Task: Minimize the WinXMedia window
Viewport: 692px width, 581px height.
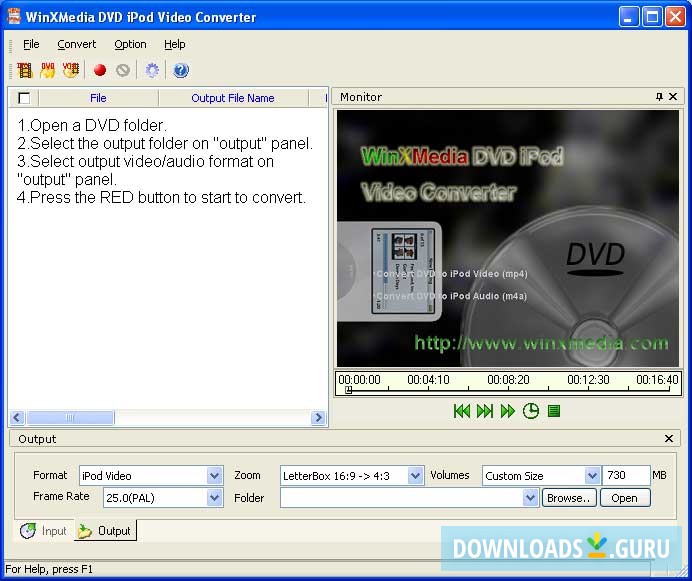Action: tap(629, 17)
